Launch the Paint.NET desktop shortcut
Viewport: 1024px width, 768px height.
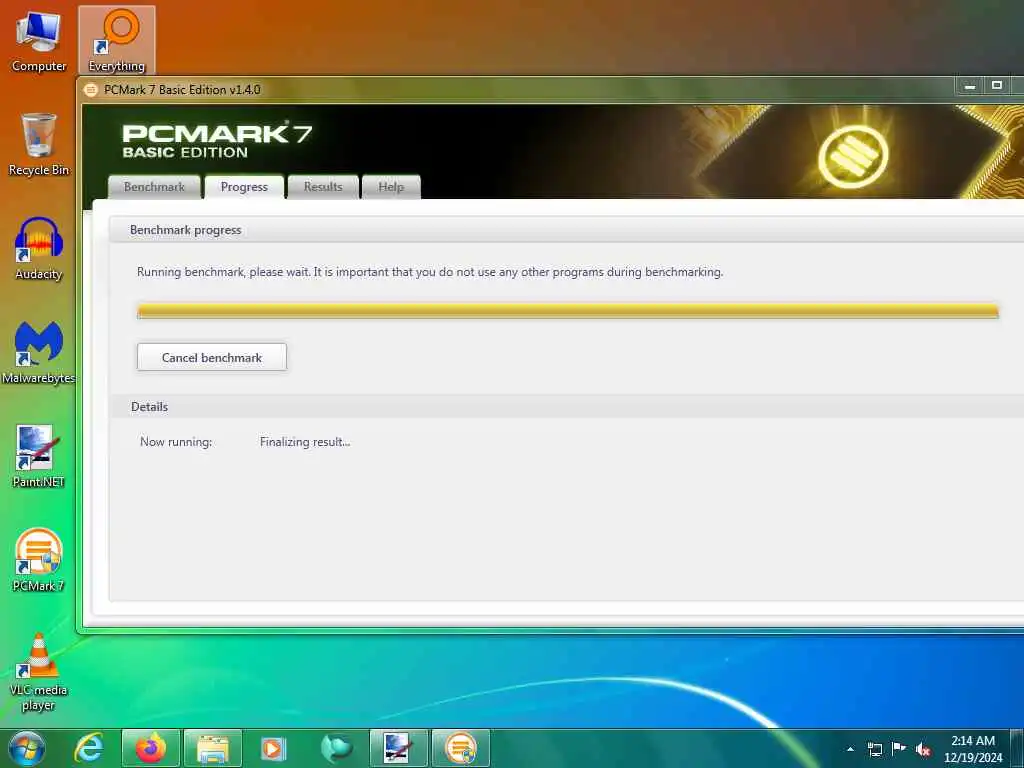[x=39, y=456]
